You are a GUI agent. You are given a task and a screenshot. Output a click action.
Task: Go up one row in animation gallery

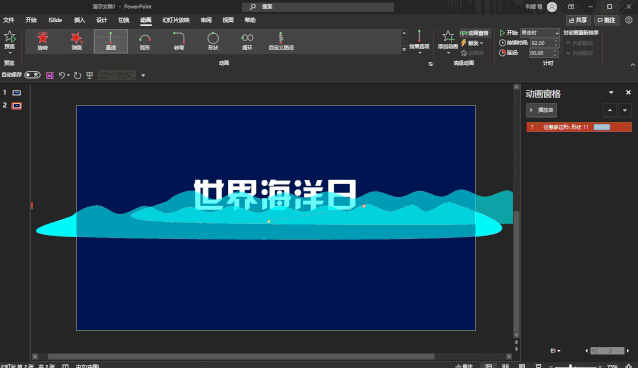[404, 33]
